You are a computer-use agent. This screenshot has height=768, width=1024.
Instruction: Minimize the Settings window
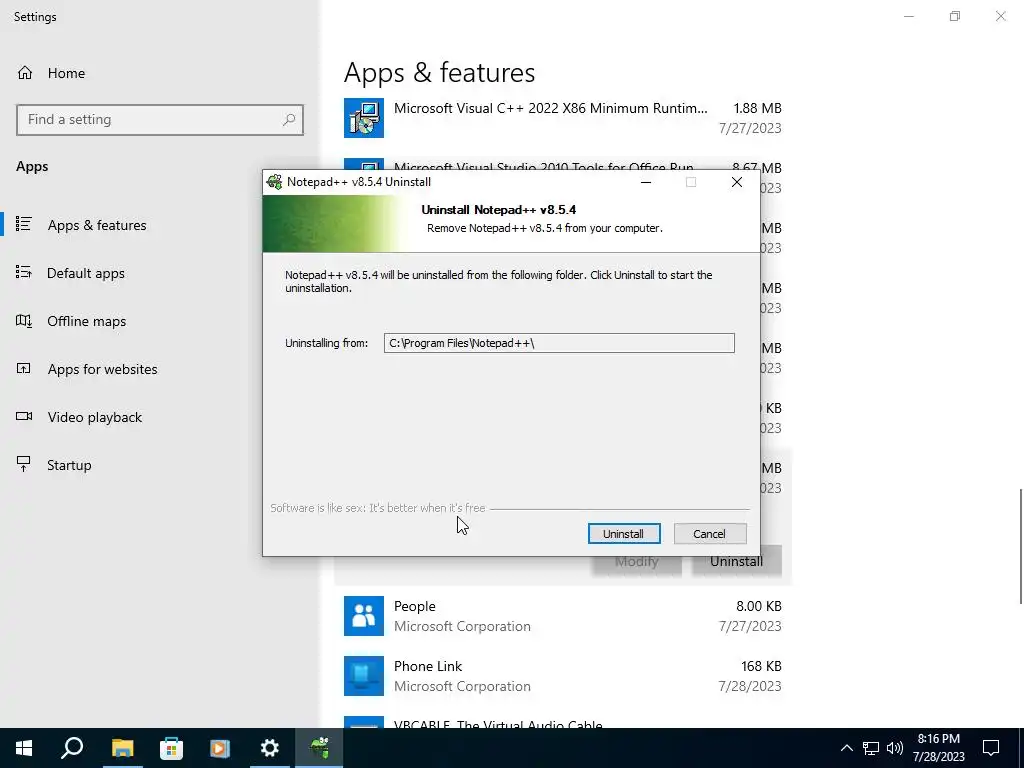909,16
